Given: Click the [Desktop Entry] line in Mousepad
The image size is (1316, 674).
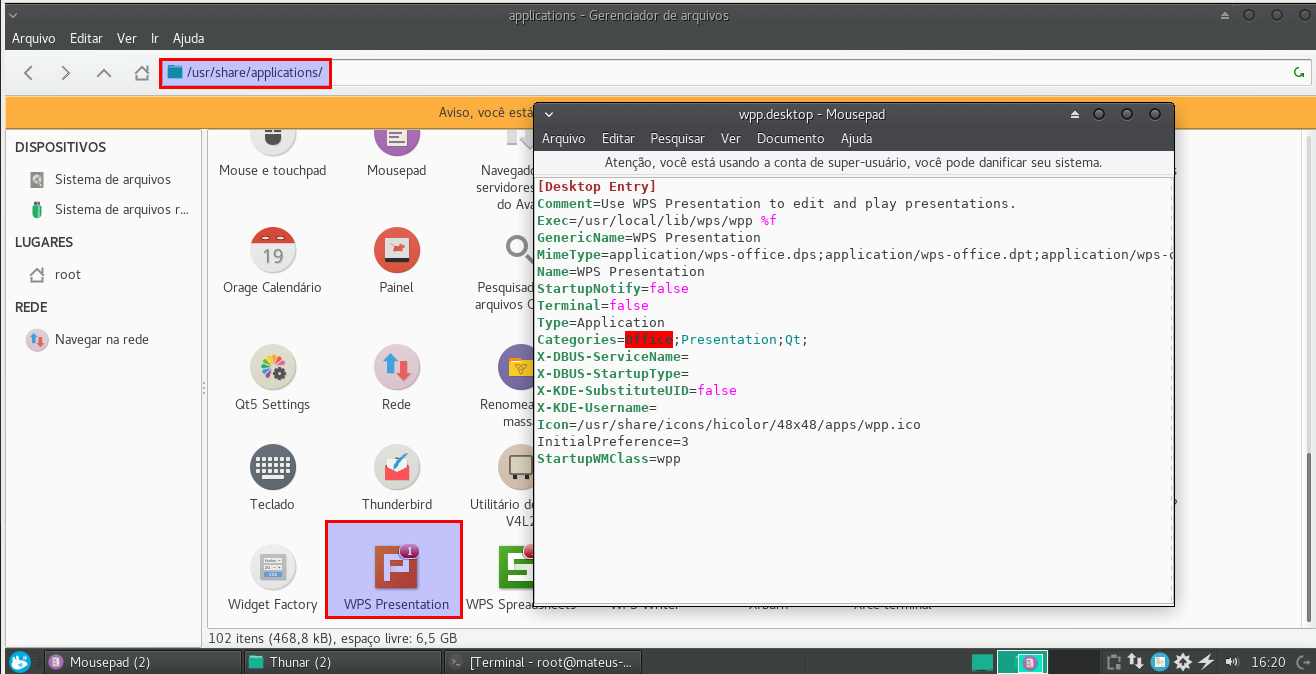Looking at the screenshot, I should point(596,187).
